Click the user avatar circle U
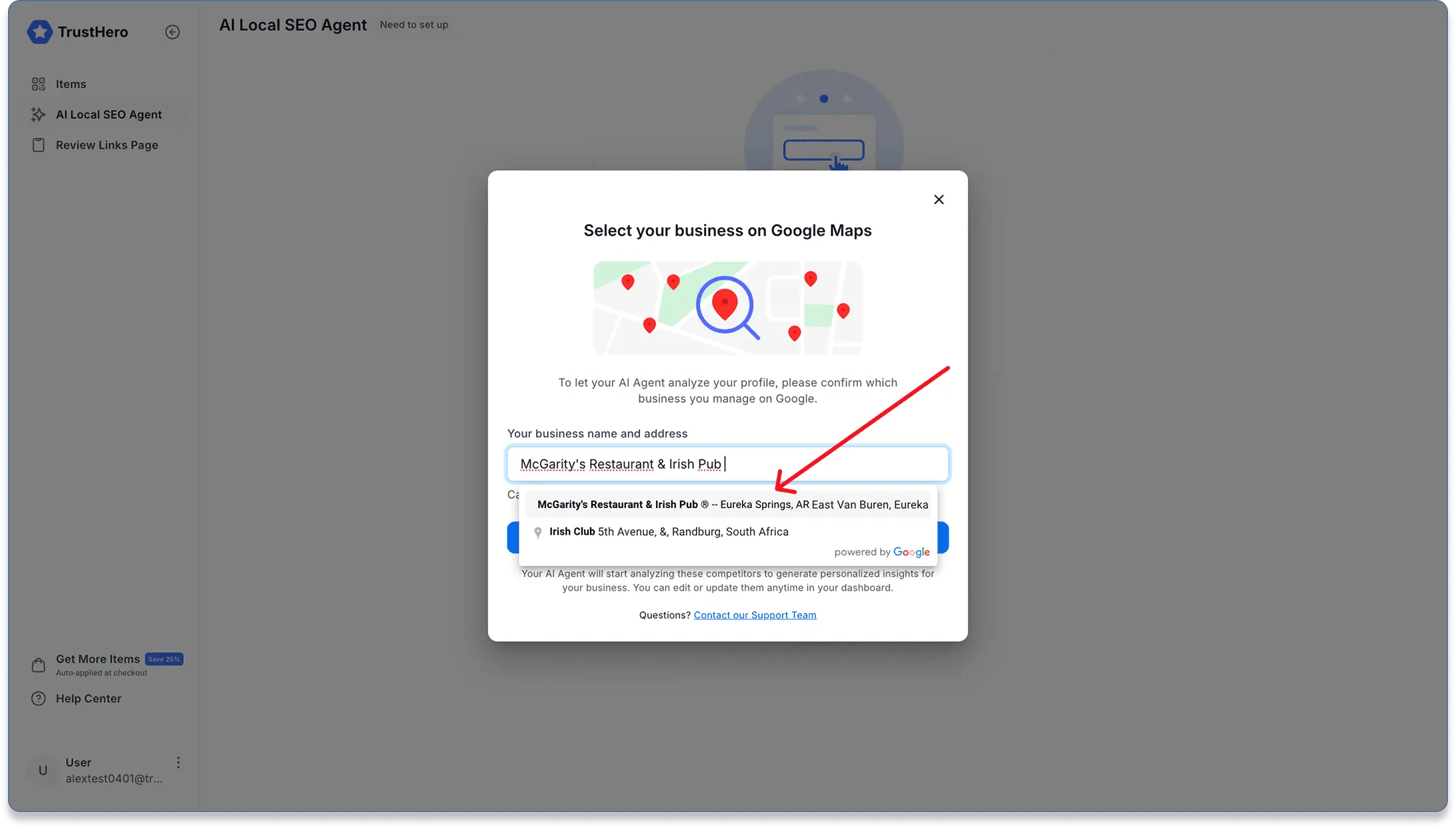The width and height of the screenshot is (1456, 828). 43,771
